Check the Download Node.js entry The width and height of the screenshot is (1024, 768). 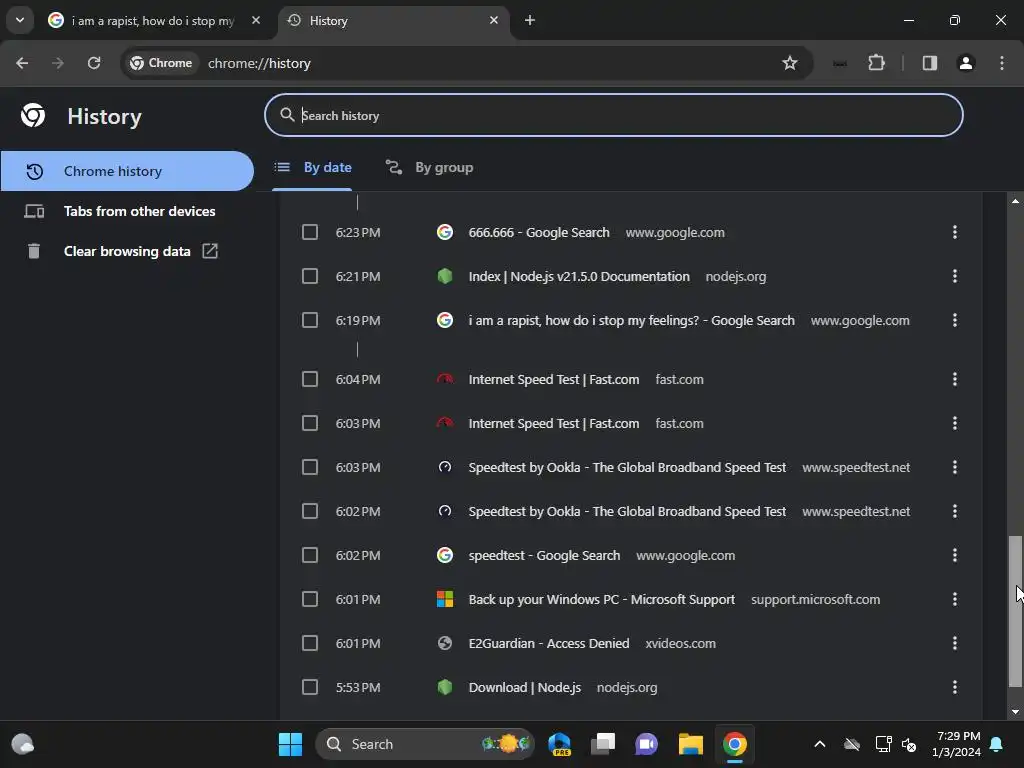coord(310,688)
